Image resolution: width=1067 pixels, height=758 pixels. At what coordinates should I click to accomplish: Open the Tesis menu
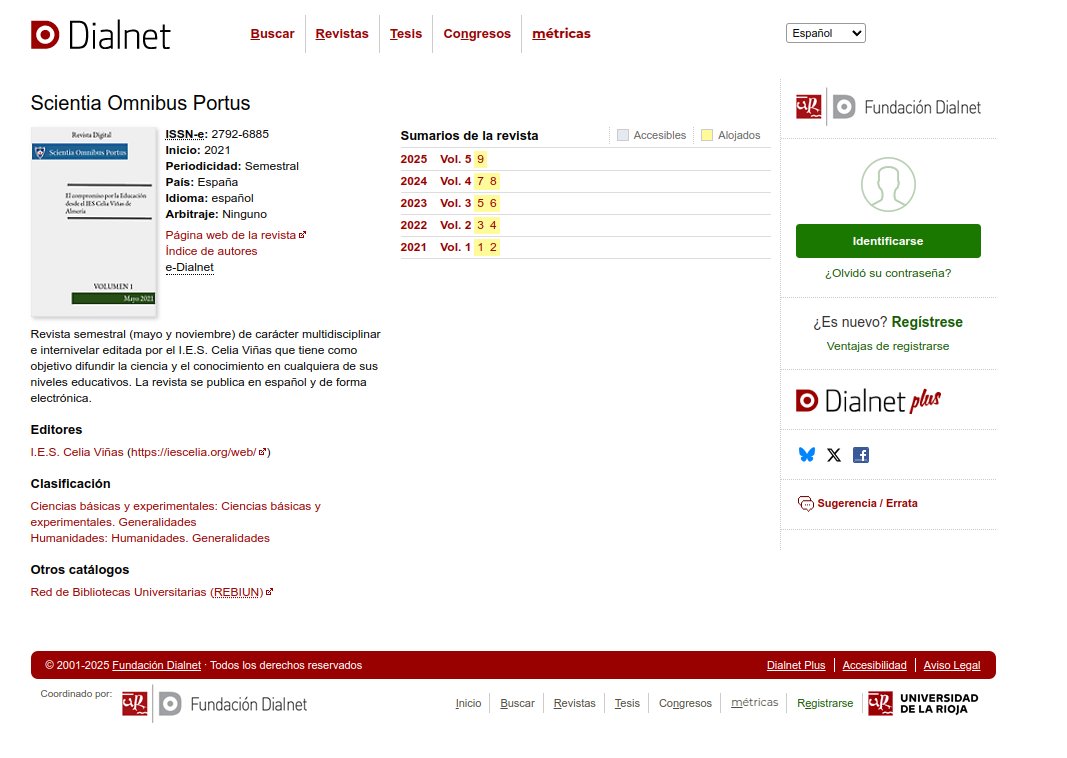coord(406,33)
